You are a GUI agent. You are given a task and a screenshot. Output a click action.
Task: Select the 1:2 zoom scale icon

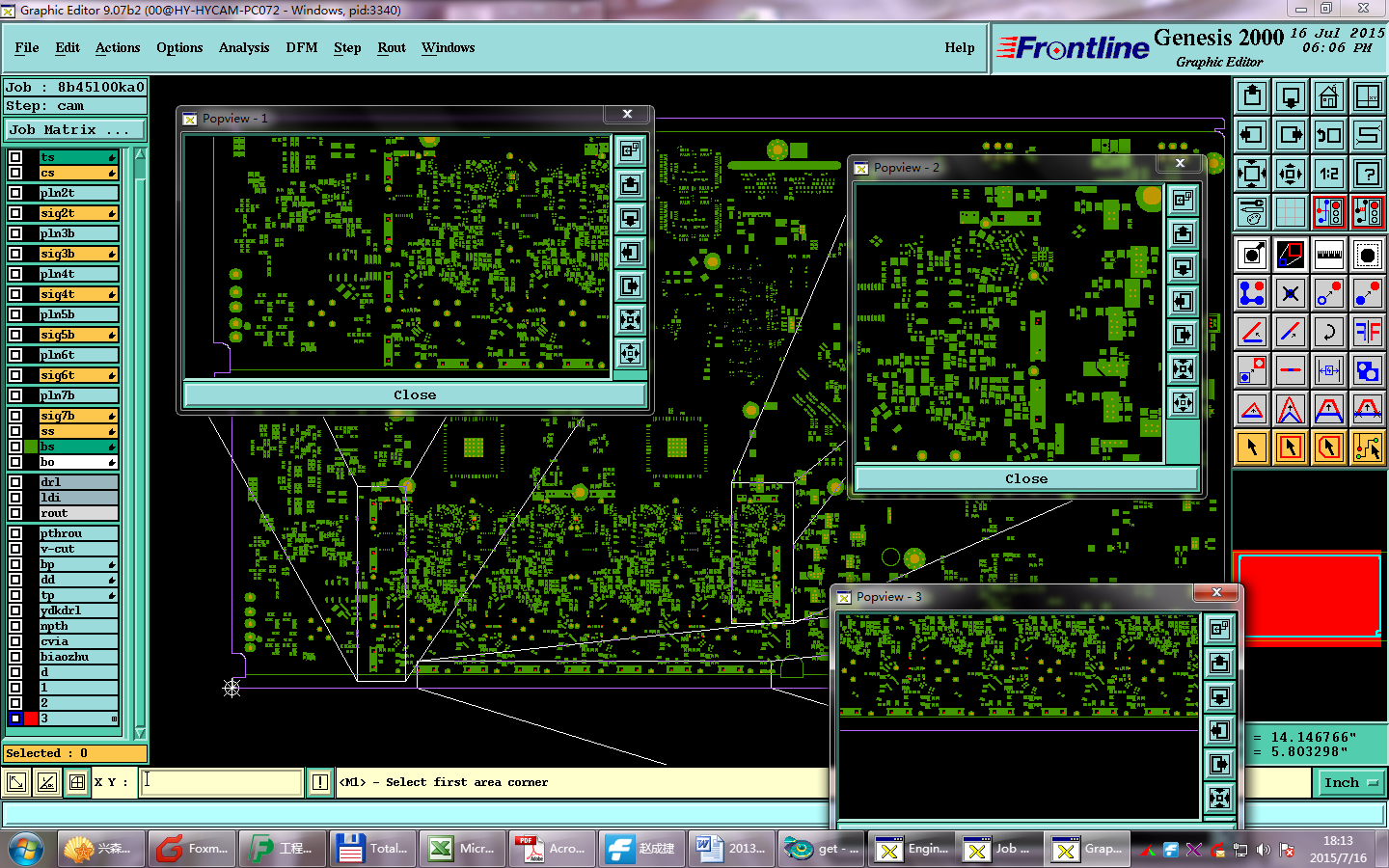1328,174
